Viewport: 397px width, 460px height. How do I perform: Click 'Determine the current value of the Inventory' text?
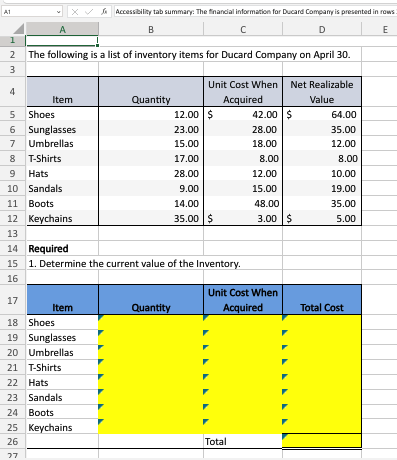tap(134, 264)
